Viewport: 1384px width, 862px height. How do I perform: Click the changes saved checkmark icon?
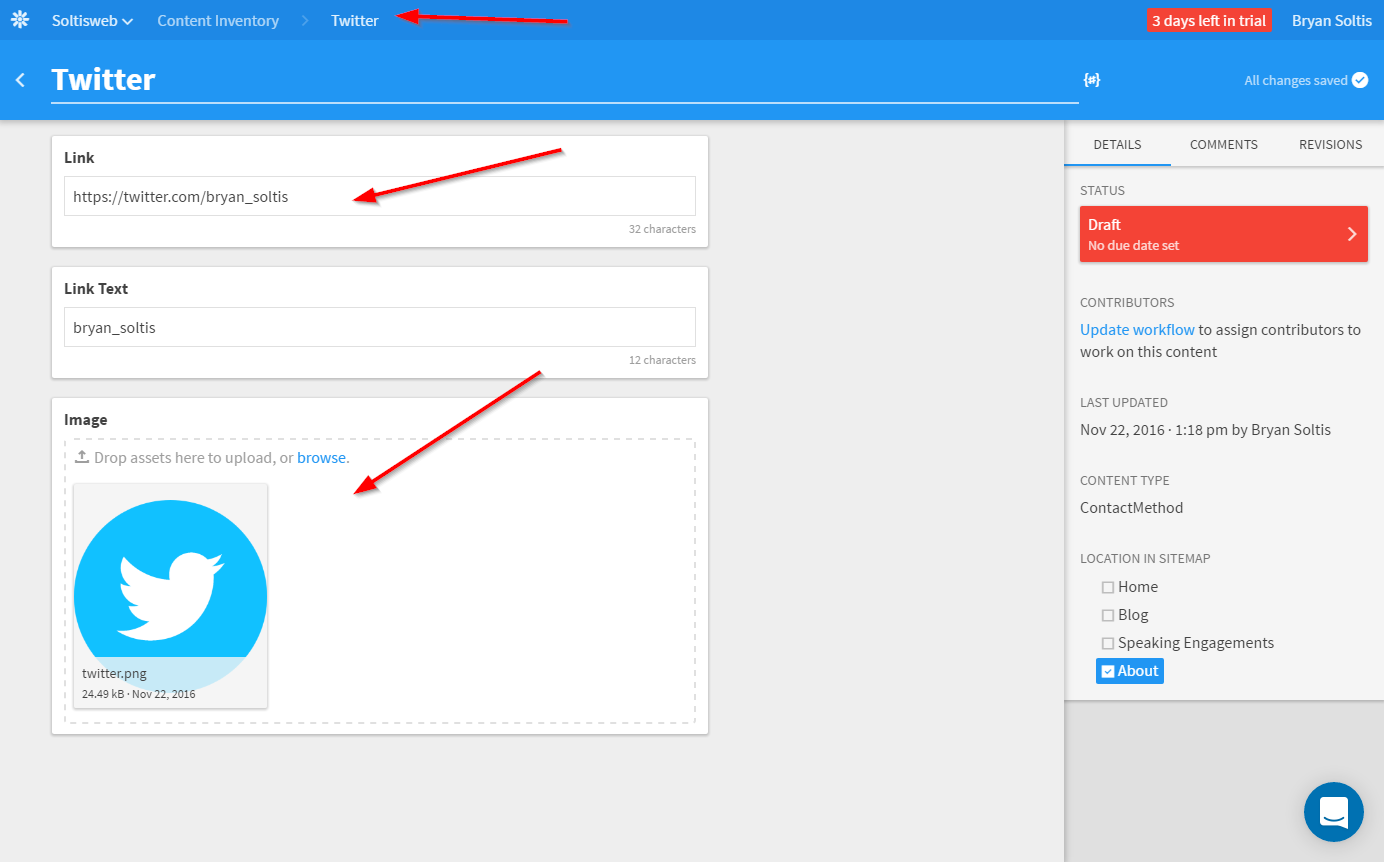[x=1360, y=80]
